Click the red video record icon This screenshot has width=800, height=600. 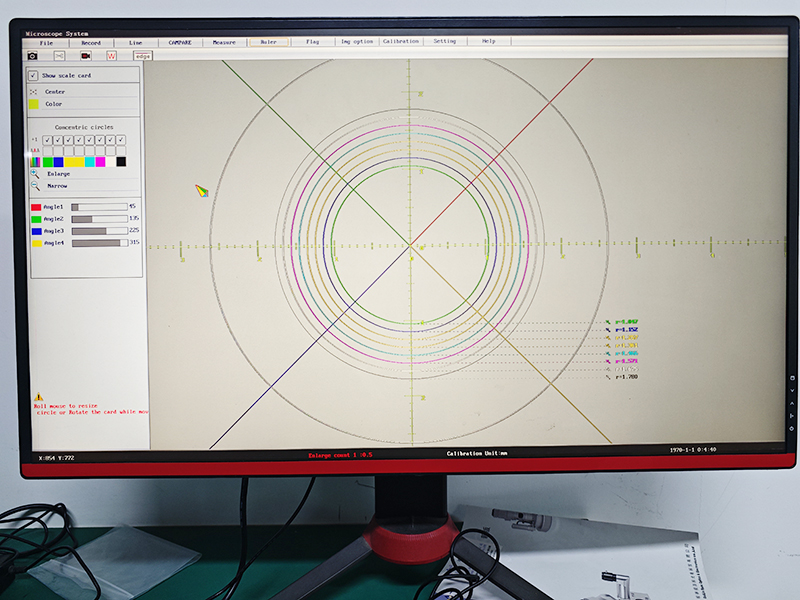(86, 56)
